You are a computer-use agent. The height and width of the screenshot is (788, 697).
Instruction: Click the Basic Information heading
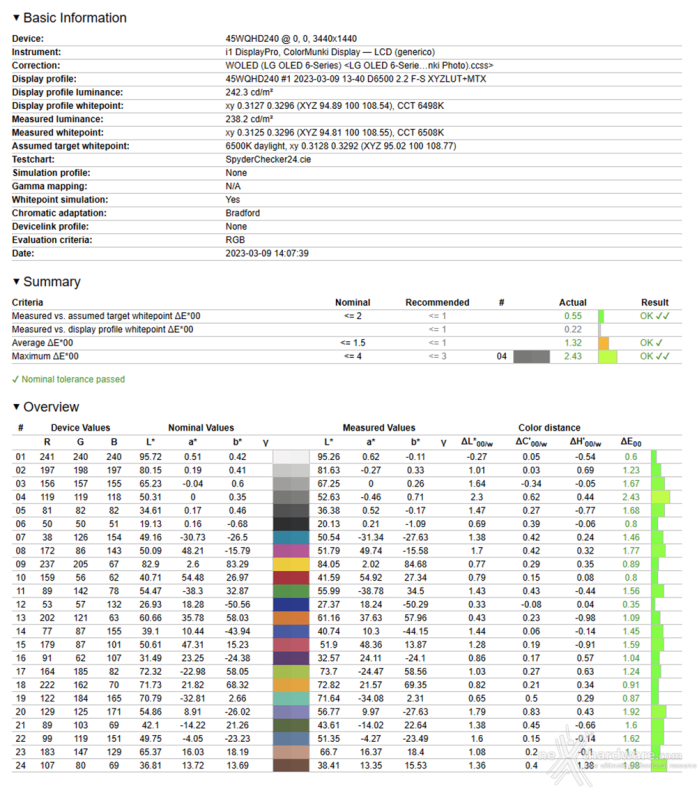point(75,18)
